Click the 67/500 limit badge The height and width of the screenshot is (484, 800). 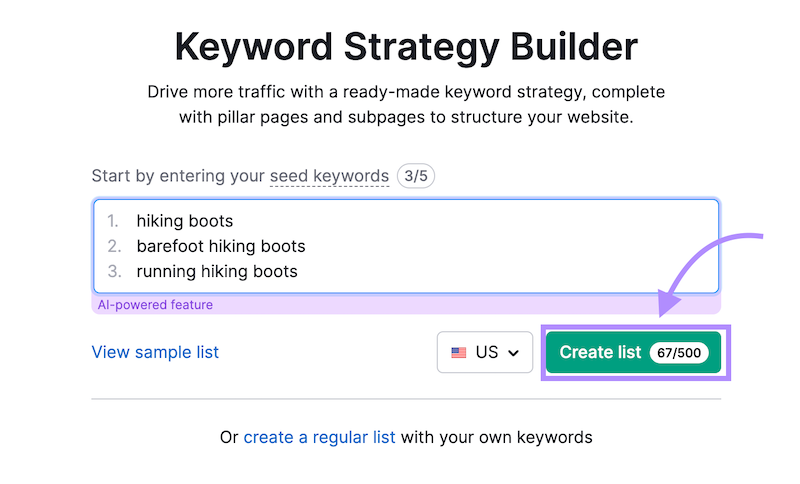pos(680,352)
